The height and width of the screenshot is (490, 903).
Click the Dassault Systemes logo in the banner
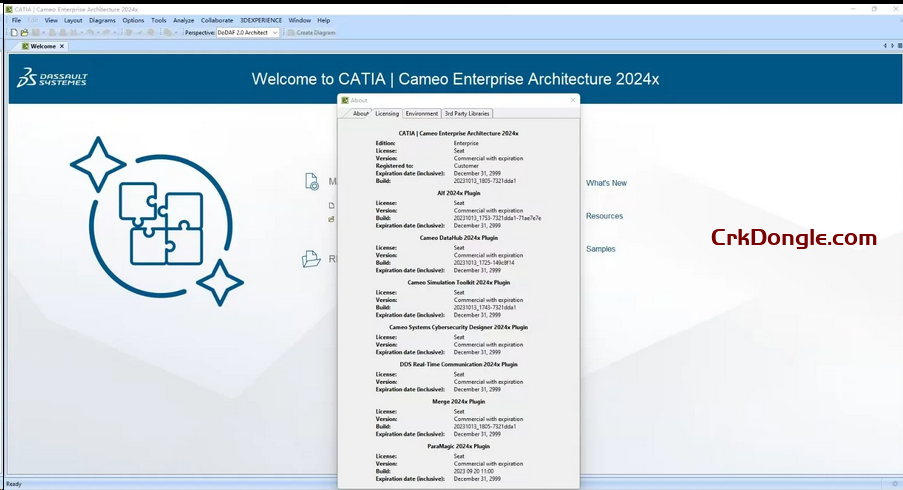[52, 78]
